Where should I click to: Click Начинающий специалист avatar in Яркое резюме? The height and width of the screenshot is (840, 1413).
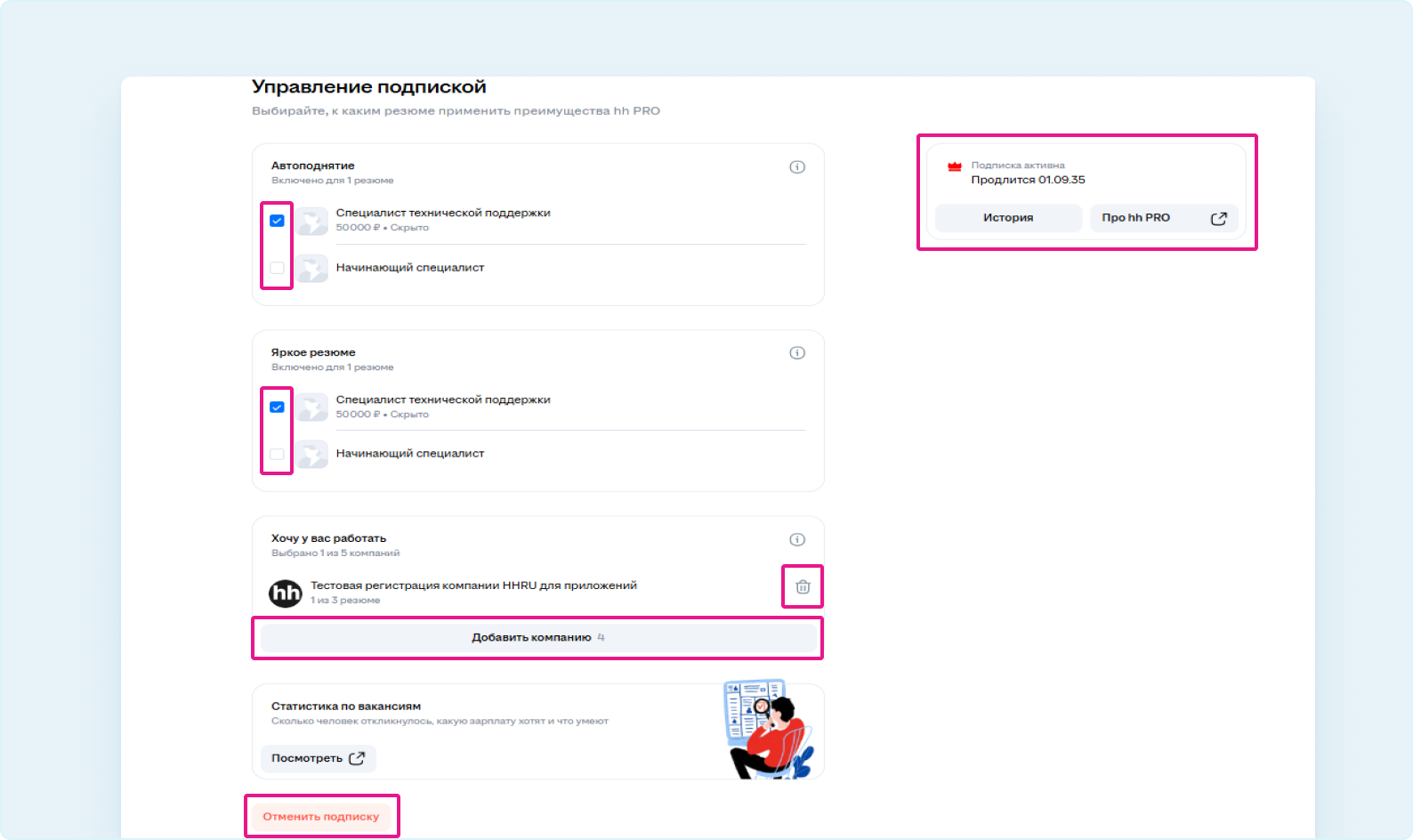(x=312, y=455)
